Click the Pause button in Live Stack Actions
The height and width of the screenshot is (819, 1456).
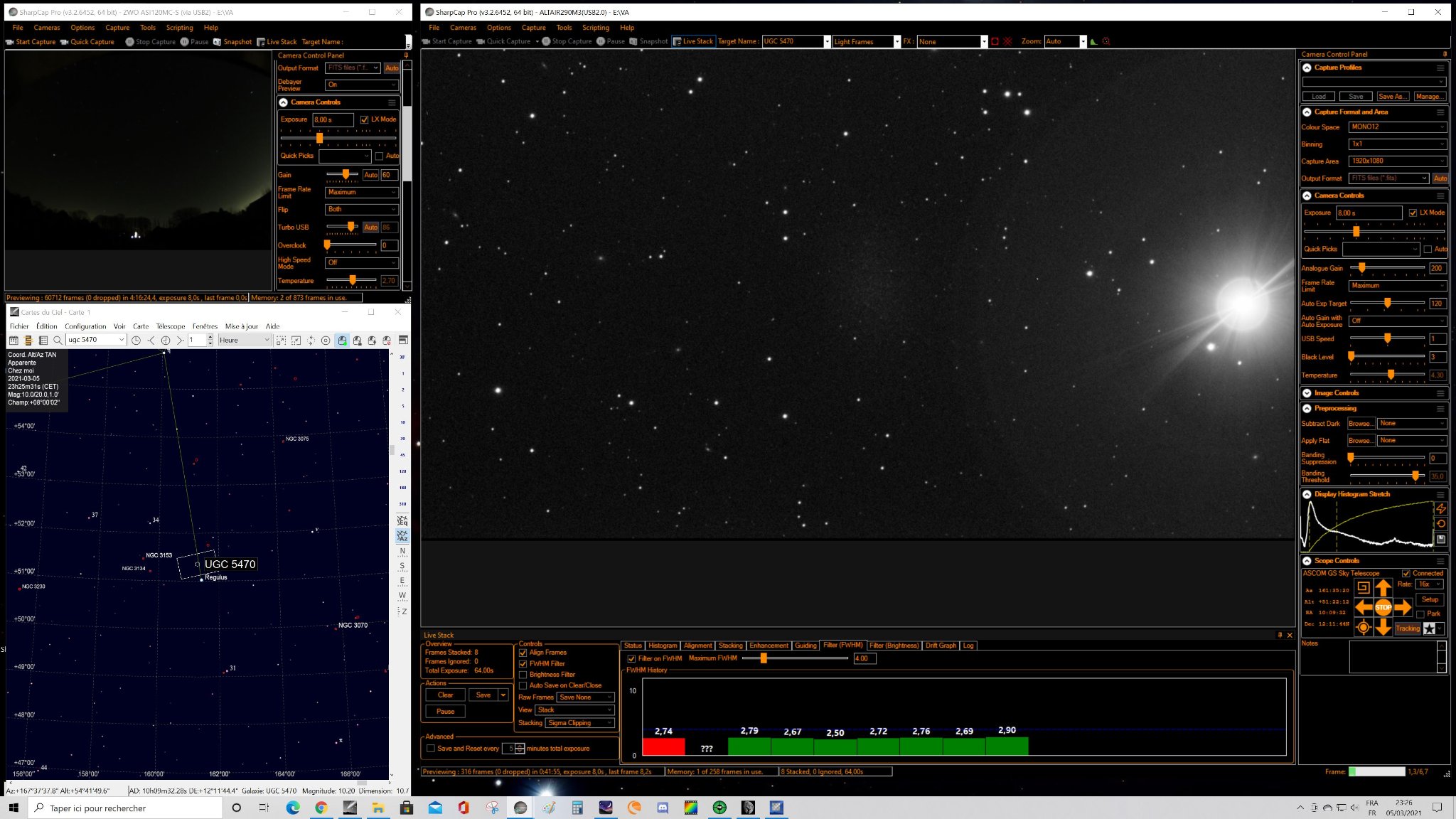pos(446,712)
